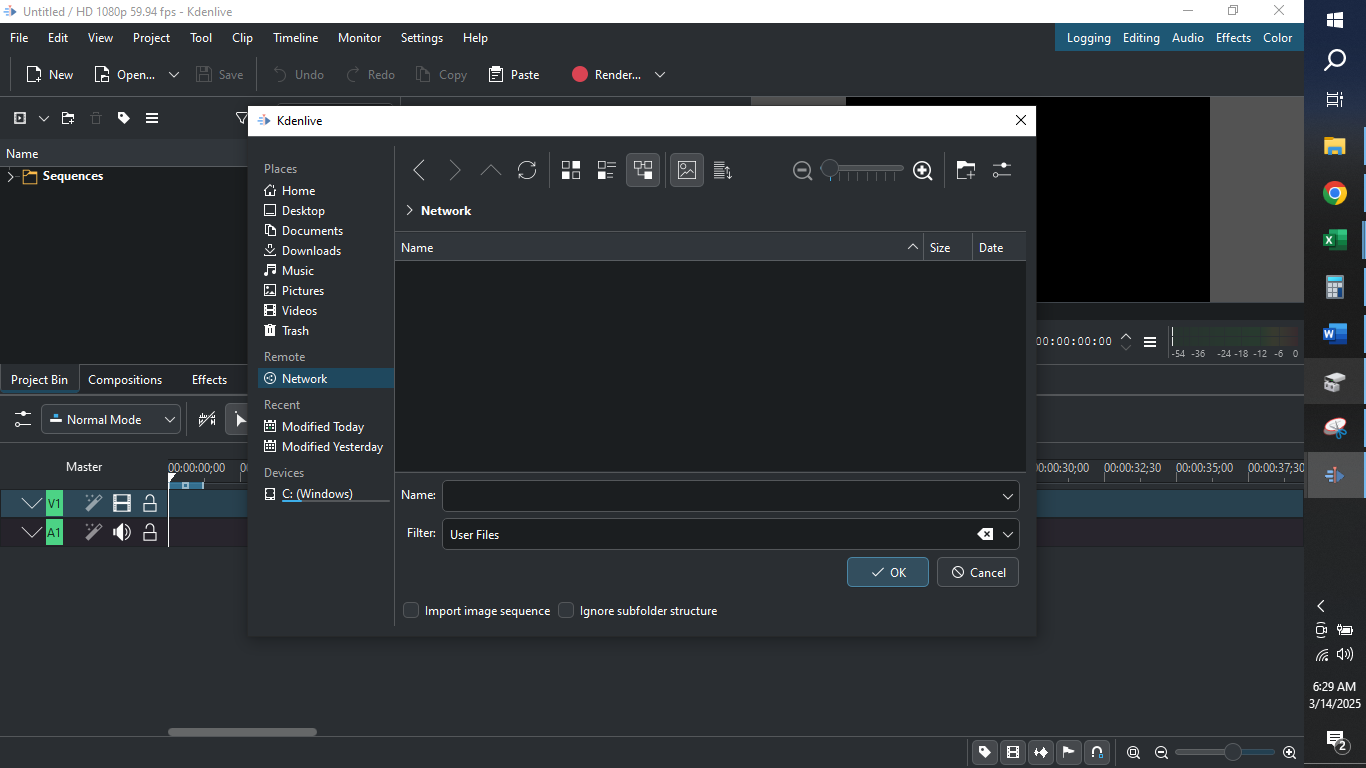Viewport: 1366px width, 768px height.
Task: Open Excel from Windows taskbar
Action: click(x=1335, y=240)
